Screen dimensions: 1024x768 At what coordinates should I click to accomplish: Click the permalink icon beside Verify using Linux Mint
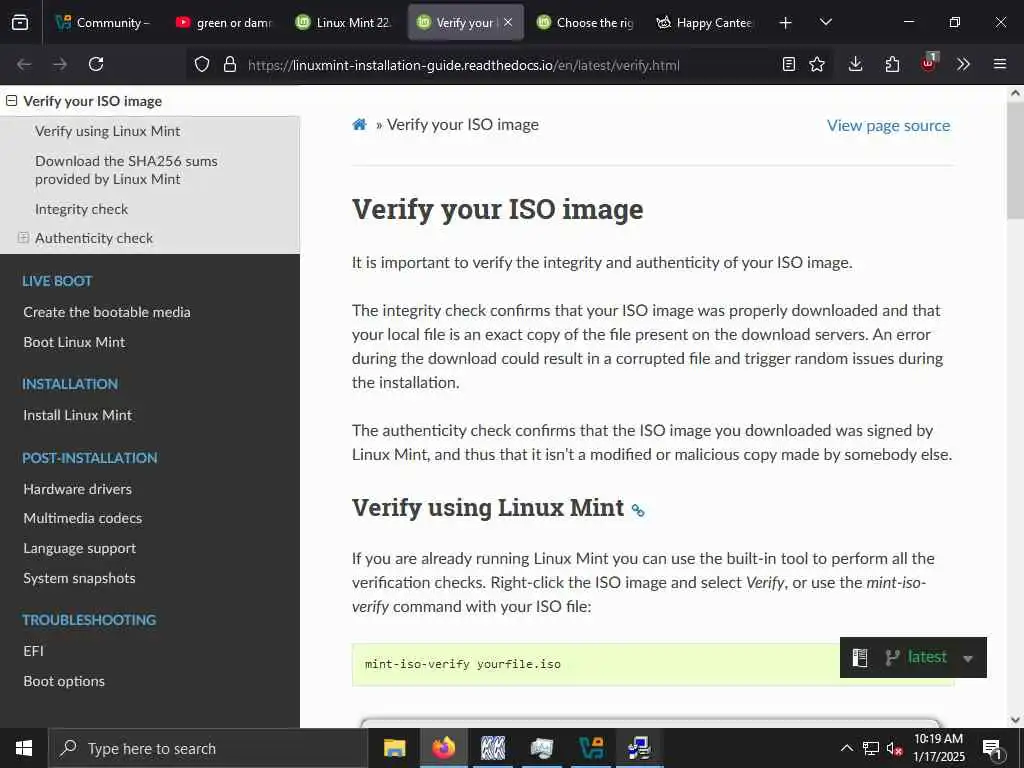point(638,510)
